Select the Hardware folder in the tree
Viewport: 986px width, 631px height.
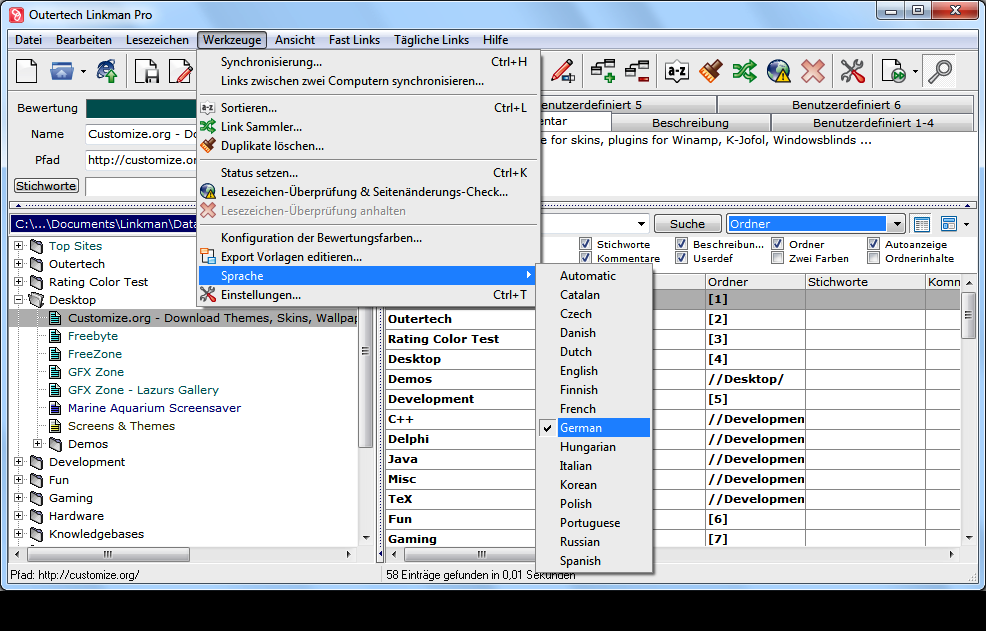(76, 516)
